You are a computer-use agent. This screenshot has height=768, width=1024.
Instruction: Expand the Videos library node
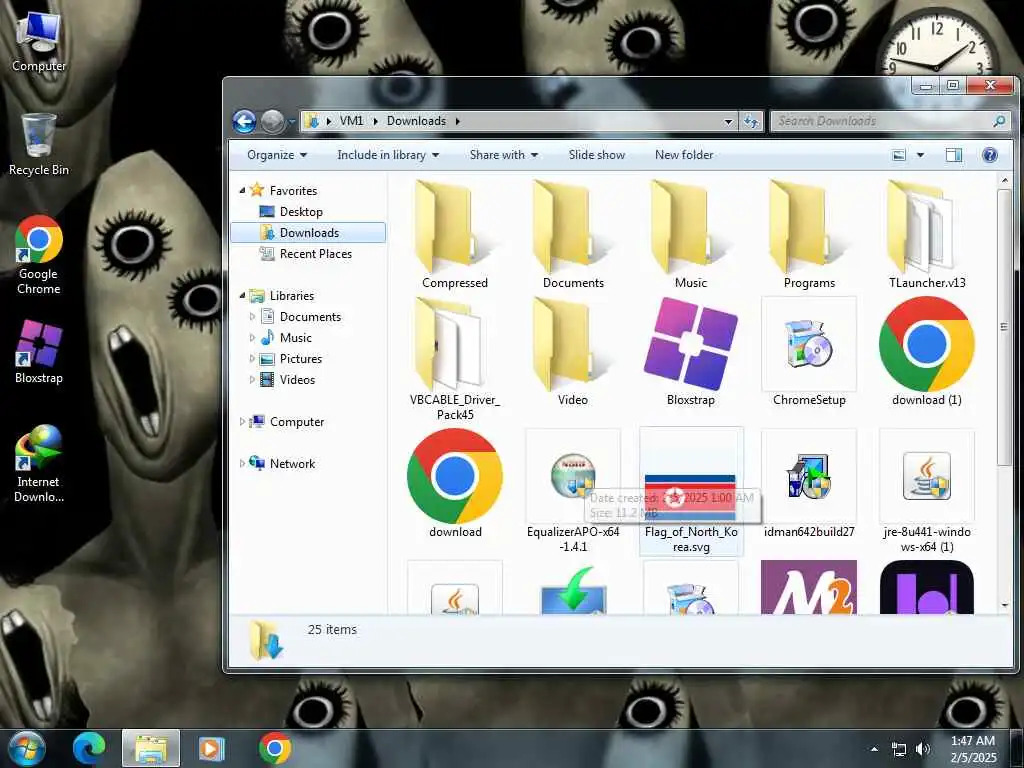[x=252, y=379]
